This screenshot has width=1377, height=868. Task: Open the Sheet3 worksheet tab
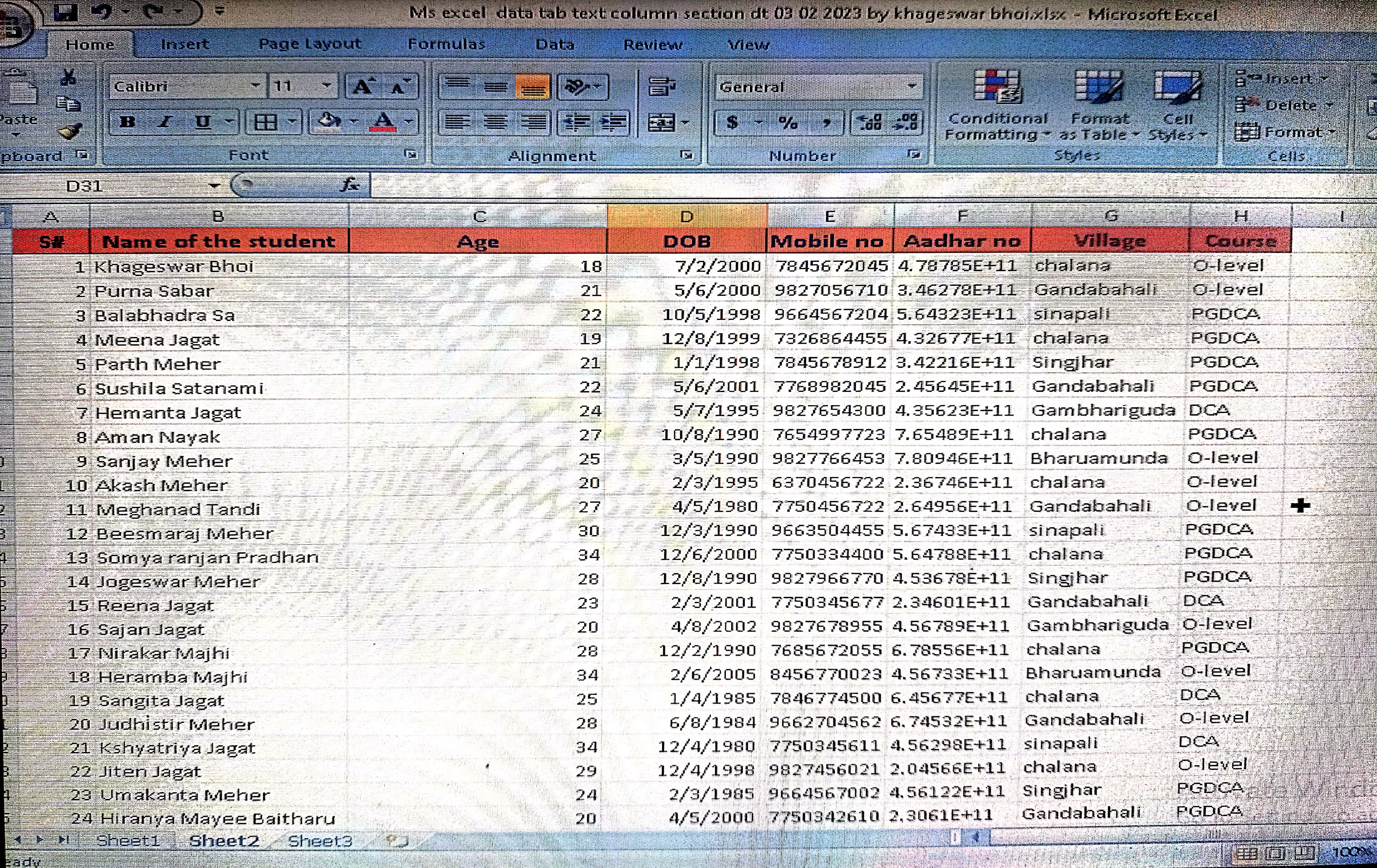pos(320,840)
